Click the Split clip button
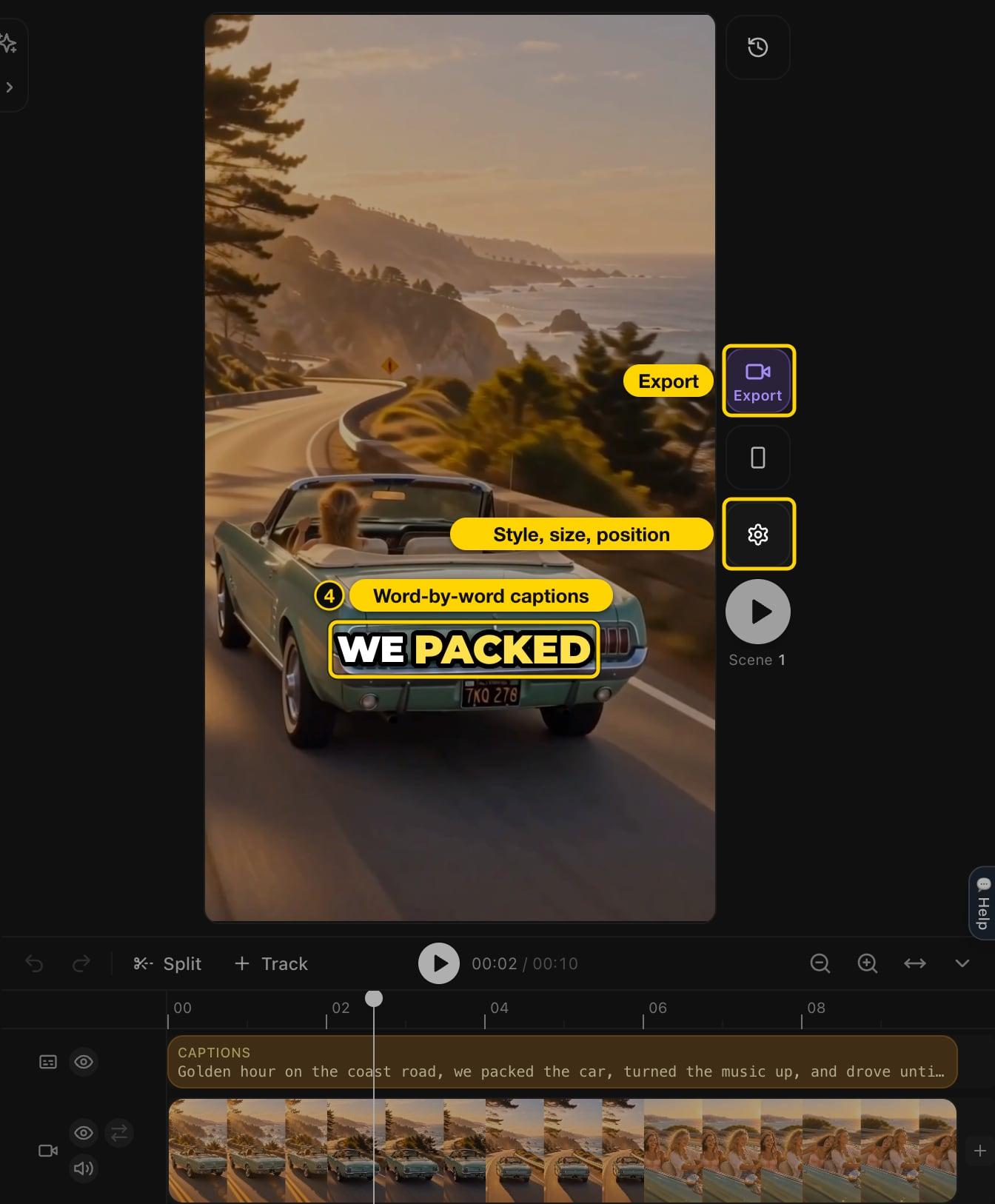 tap(167, 963)
